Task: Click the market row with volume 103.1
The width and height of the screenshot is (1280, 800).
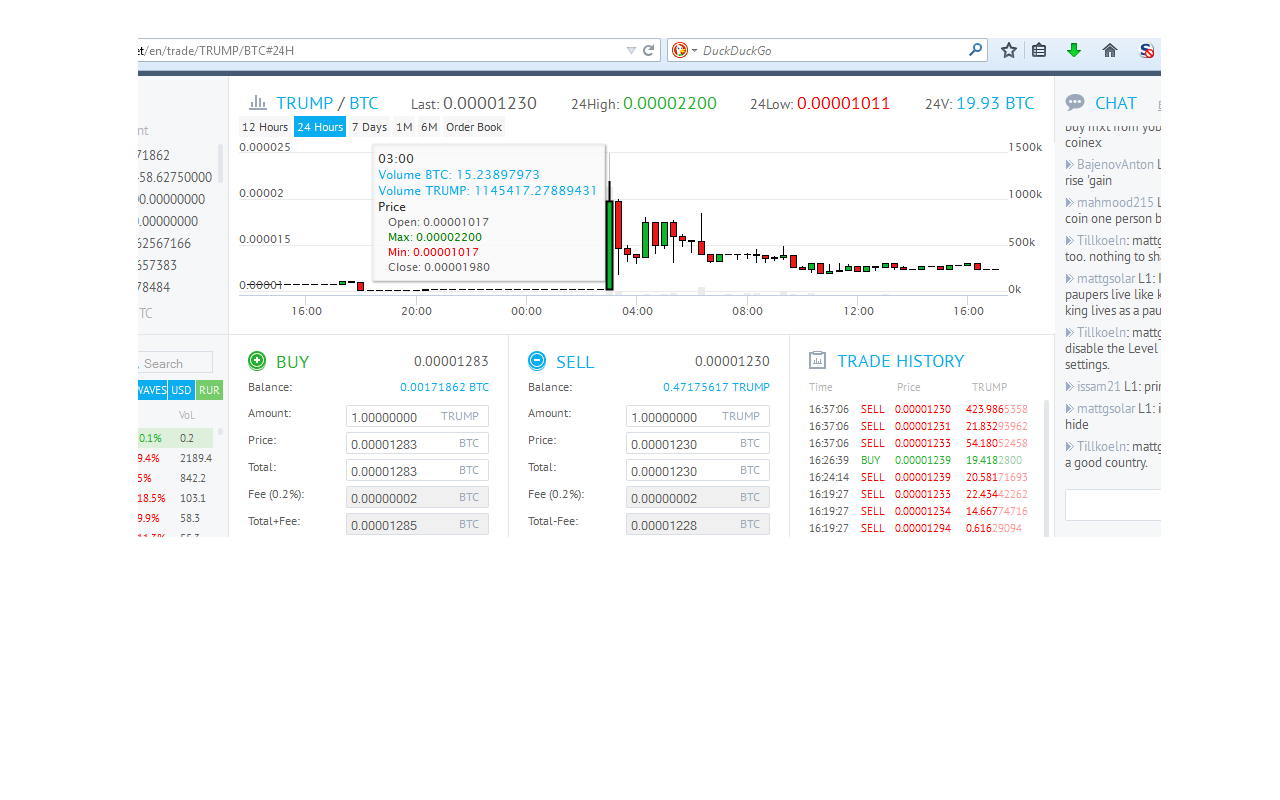Action: tap(176, 498)
